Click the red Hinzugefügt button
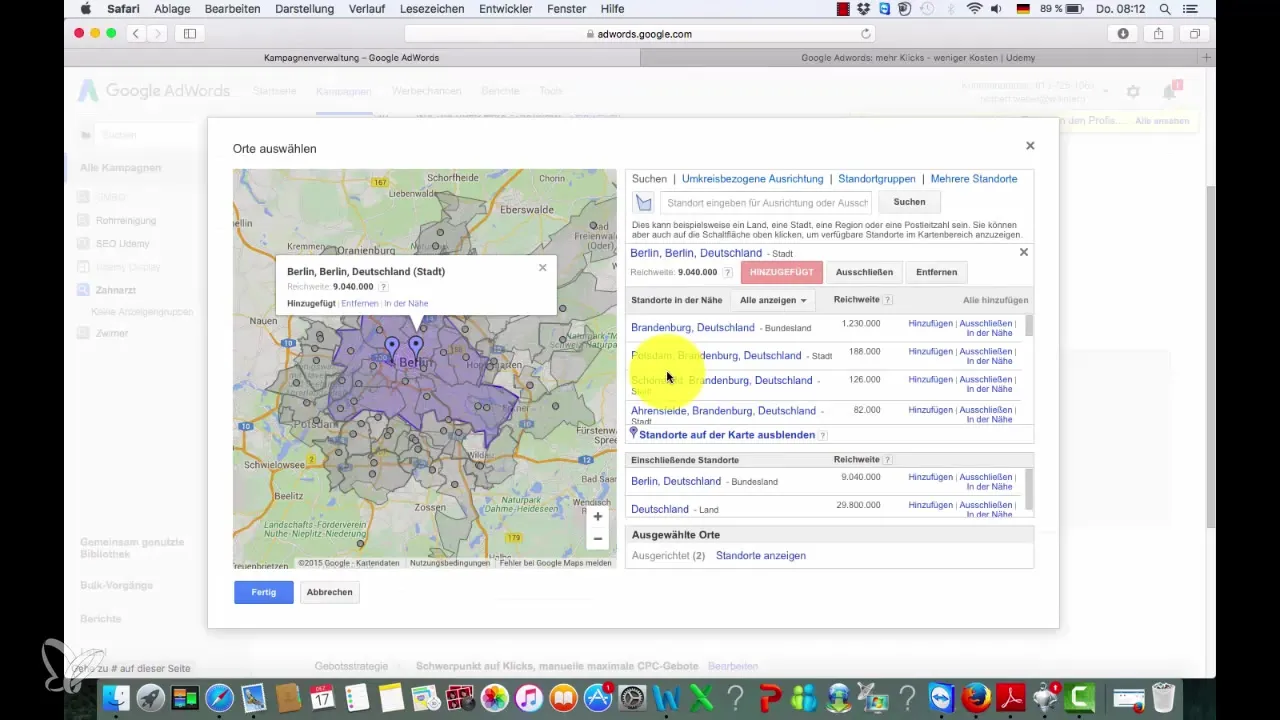 [782, 272]
